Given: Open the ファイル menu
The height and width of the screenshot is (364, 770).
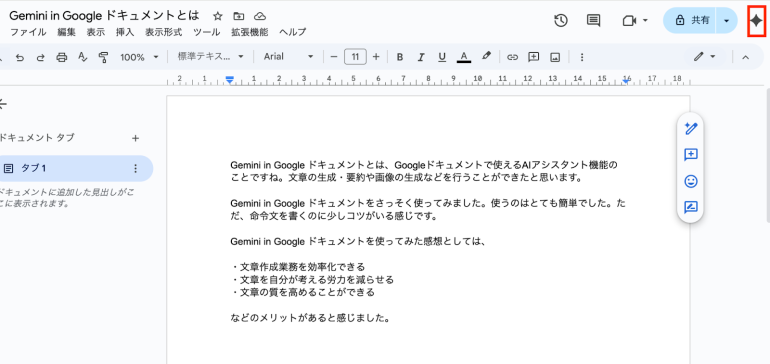Looking at the screenshot, I should click(x=28, y=32).
